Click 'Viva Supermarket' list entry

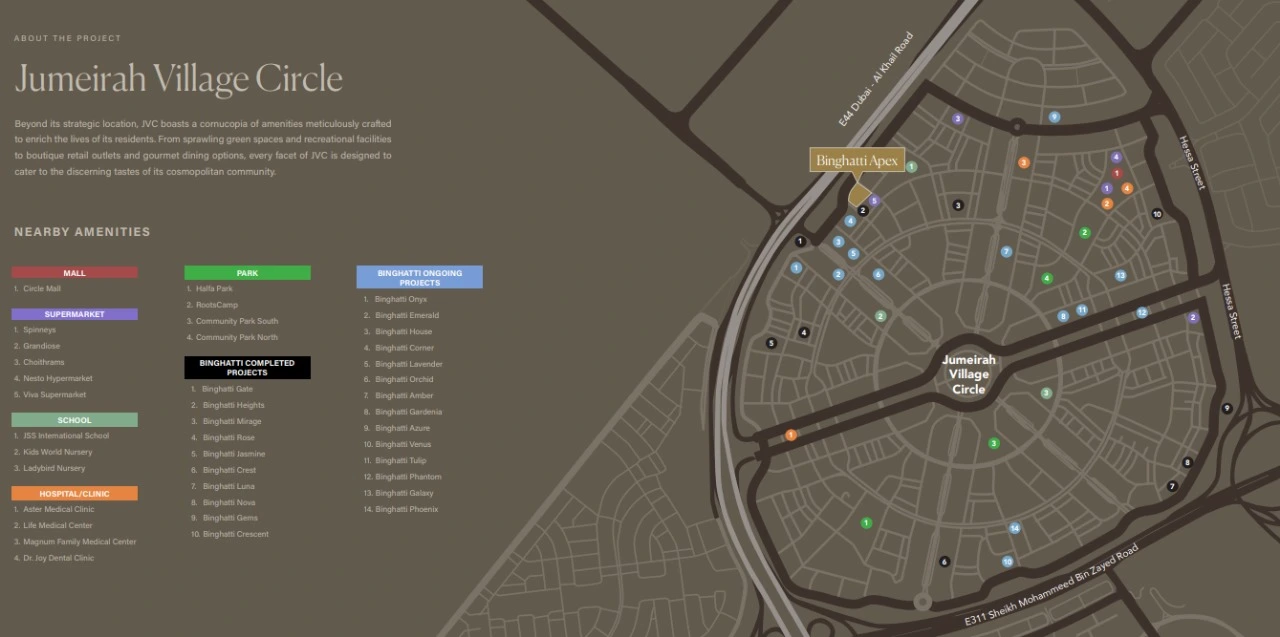(55, 395)
